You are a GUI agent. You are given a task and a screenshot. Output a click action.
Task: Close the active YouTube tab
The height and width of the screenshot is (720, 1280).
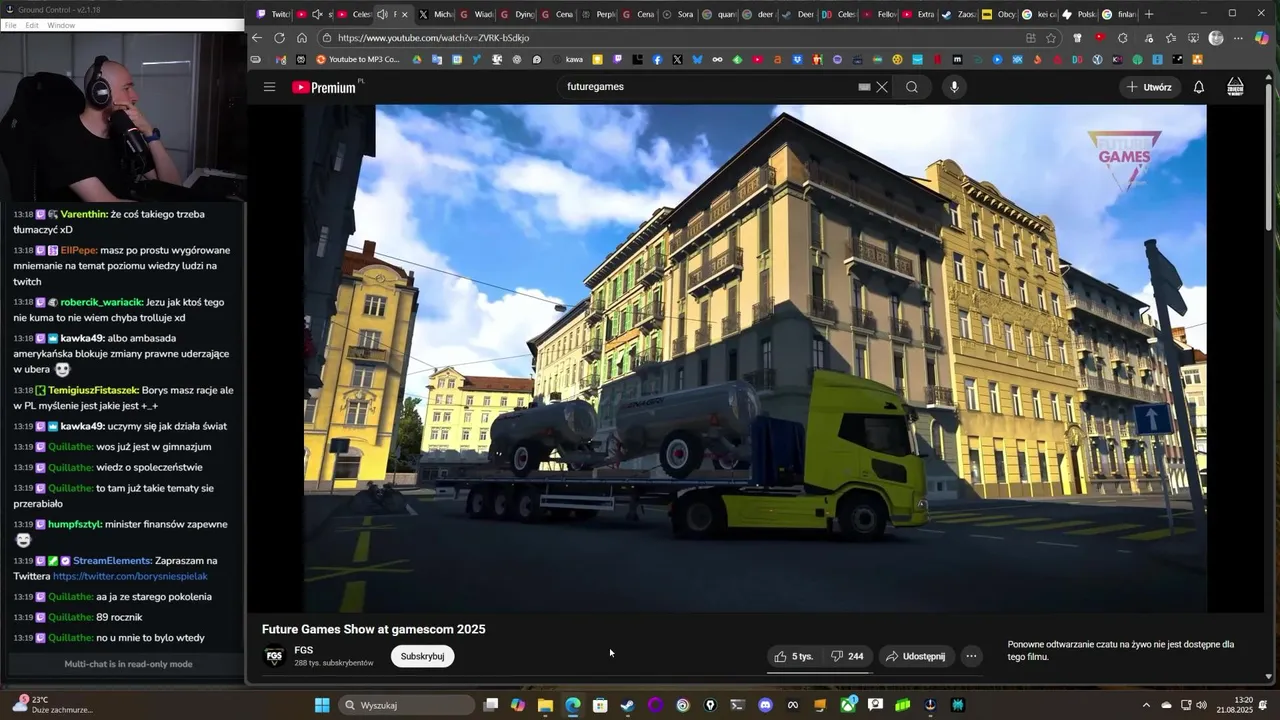click(406, 14)
